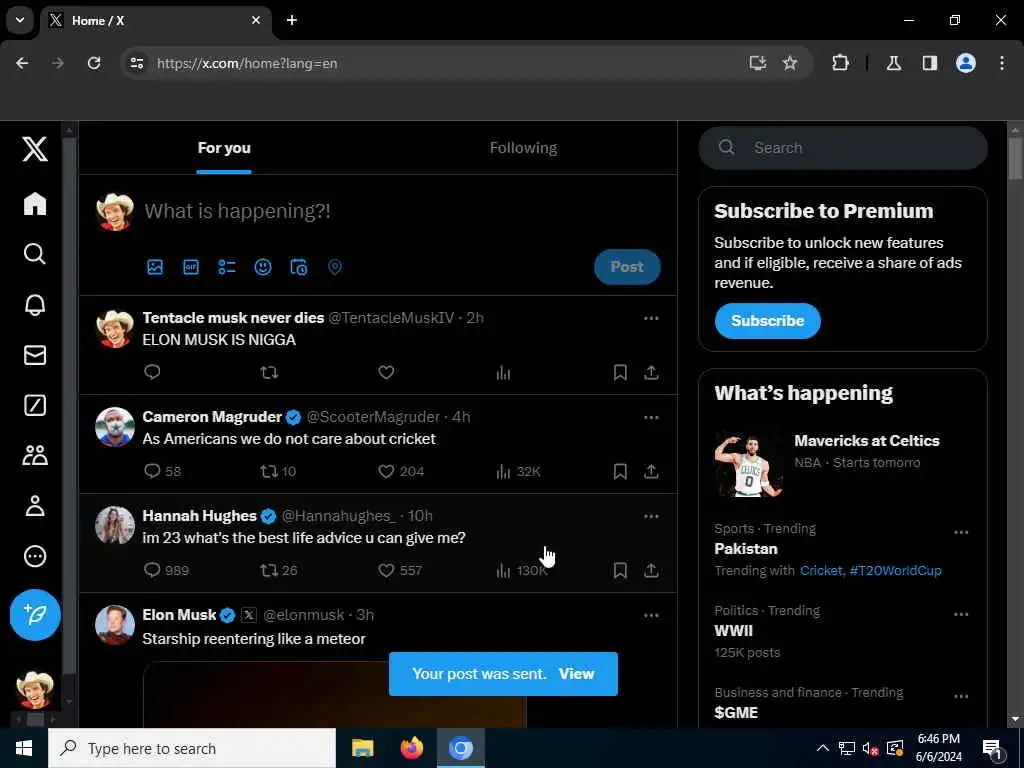This screenshot has height=768, width=1024.
Task: Open emoji picker in composer
Action: tap(263, 267)
